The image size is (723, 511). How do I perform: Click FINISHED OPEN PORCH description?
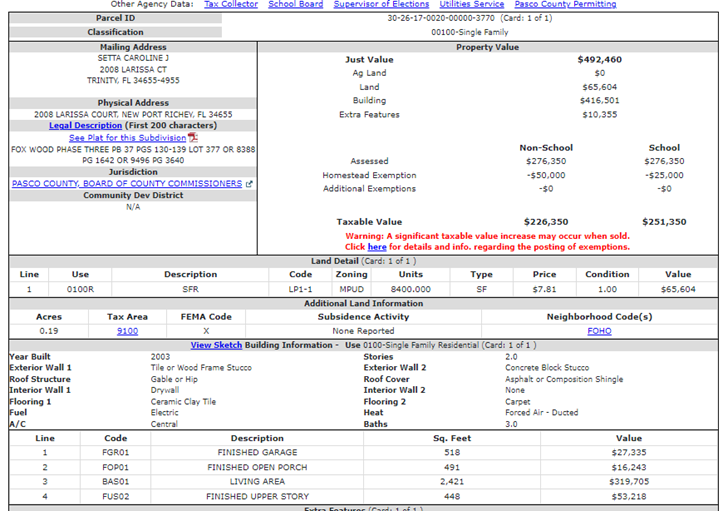(257, 468)
